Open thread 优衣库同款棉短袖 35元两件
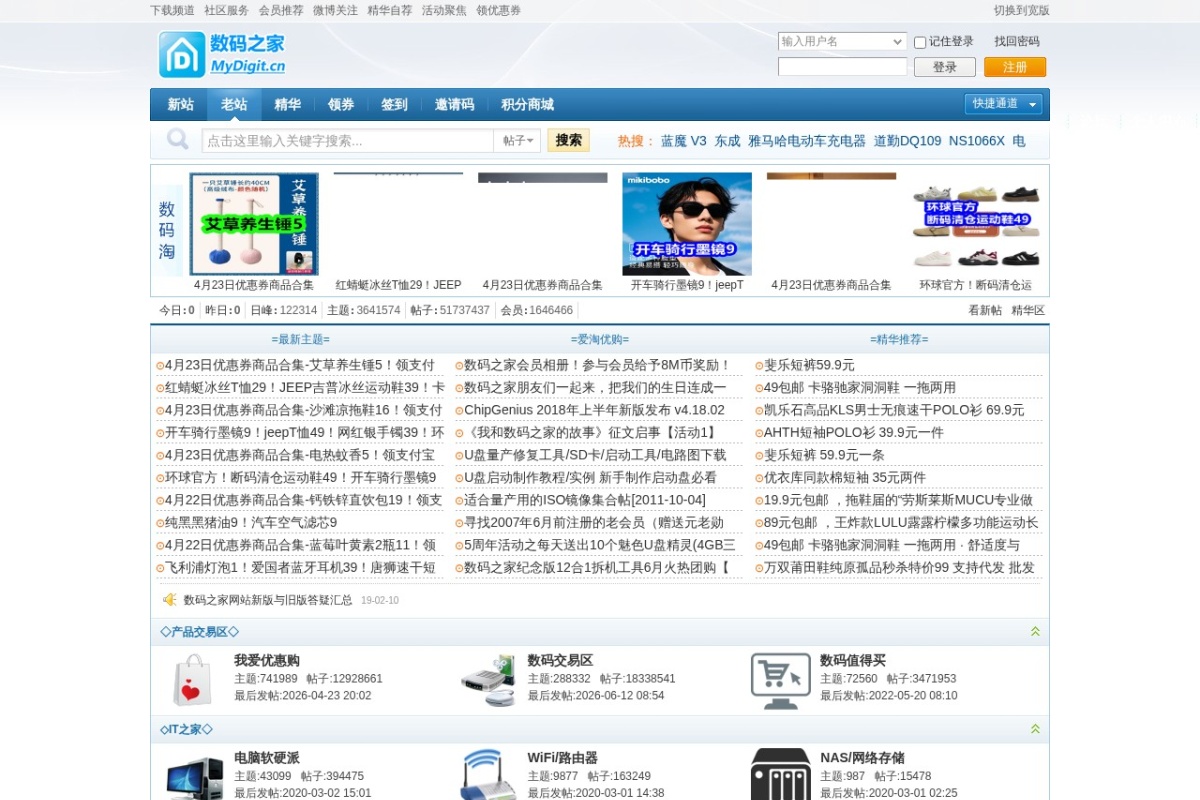Image resolution: width=1200 pixels, height=800 pixels. tap(845, 477)
